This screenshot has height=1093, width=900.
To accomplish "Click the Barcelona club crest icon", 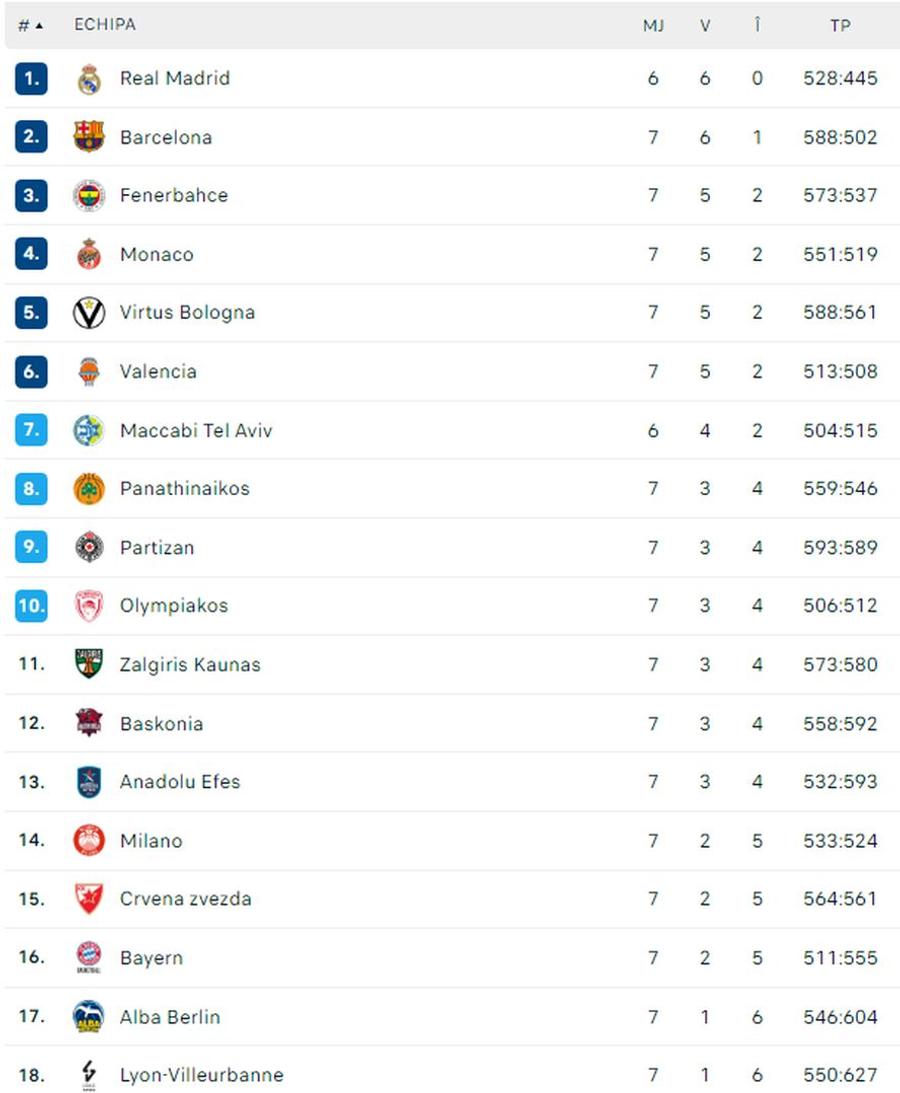I will click(x=89, y=137).
